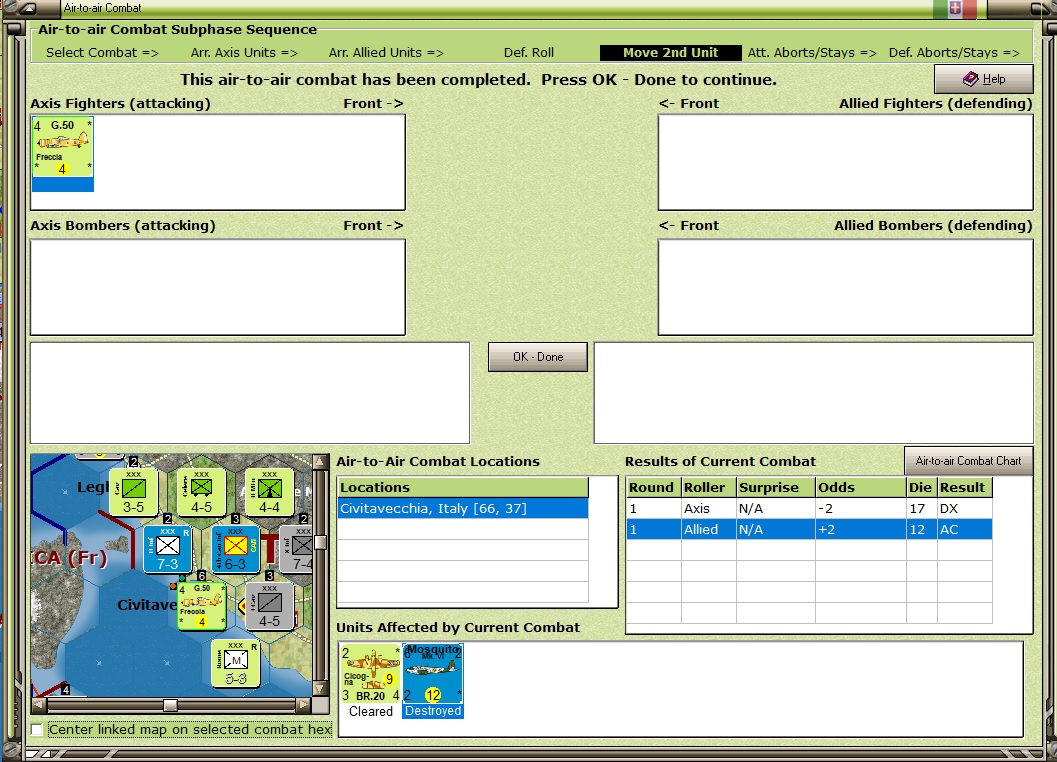Click Att. Aborts/Stays => subphase step
The image size is (1057, 762).
click(x=812, y=53)
